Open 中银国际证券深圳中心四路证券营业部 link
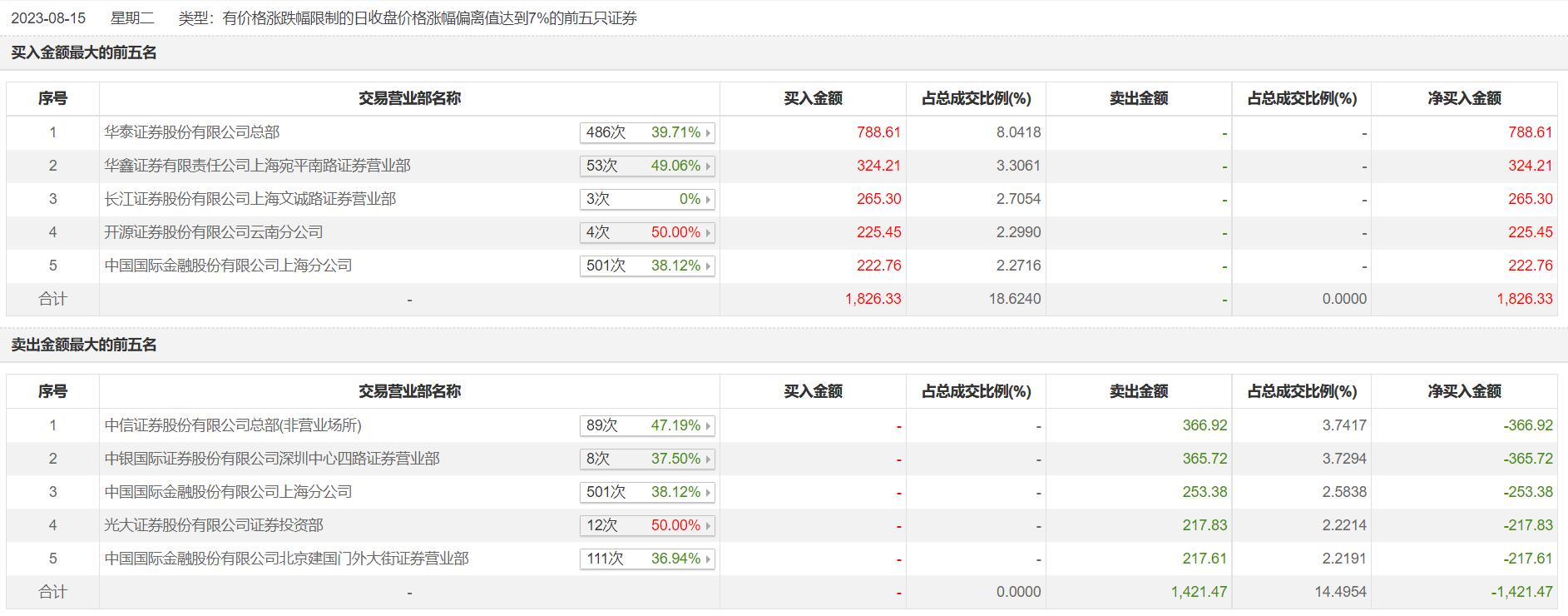 272,459
